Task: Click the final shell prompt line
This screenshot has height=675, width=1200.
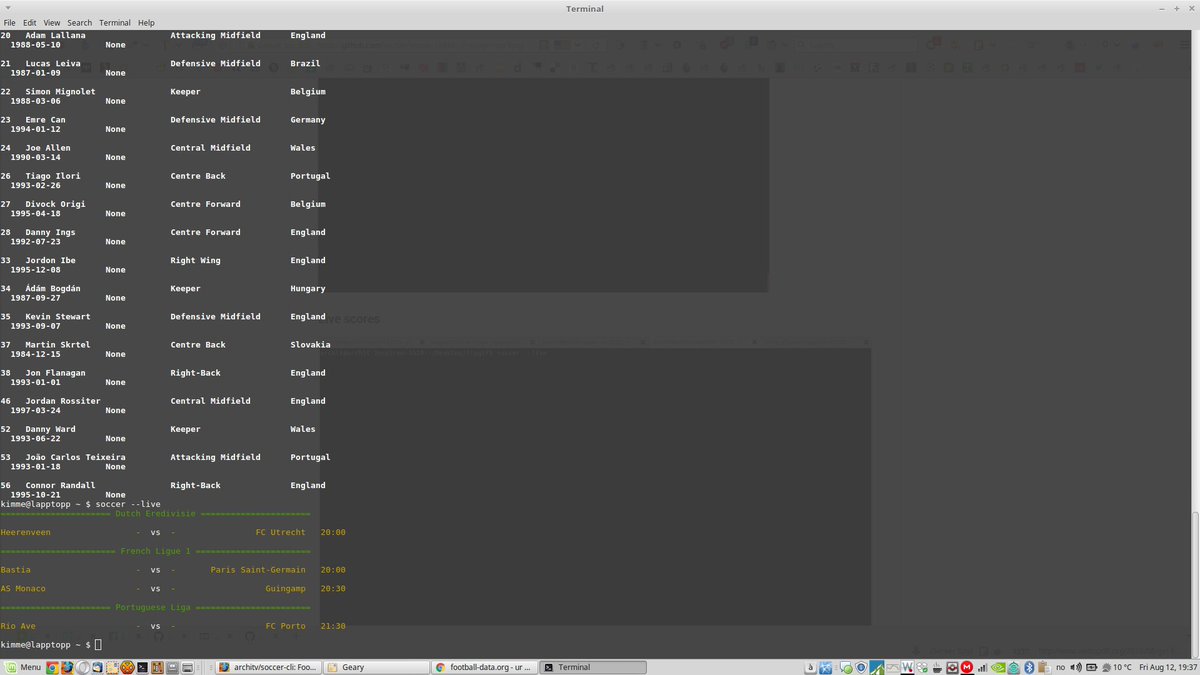Action: pos(50,645)
